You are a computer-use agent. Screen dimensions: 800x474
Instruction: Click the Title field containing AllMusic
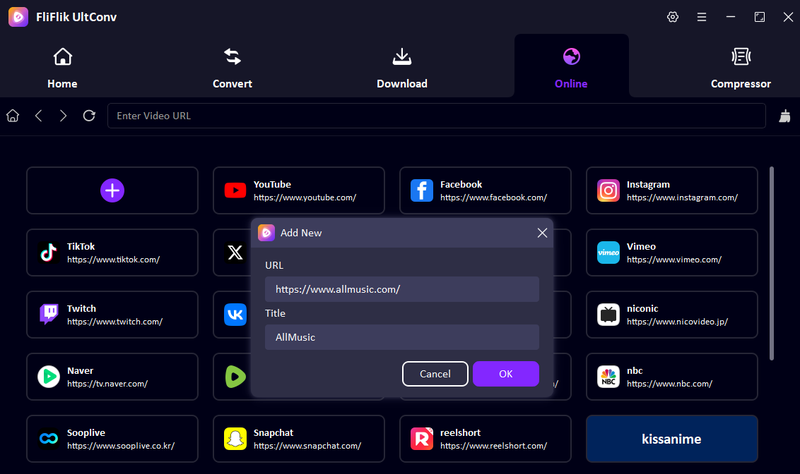tap(402, 337)
